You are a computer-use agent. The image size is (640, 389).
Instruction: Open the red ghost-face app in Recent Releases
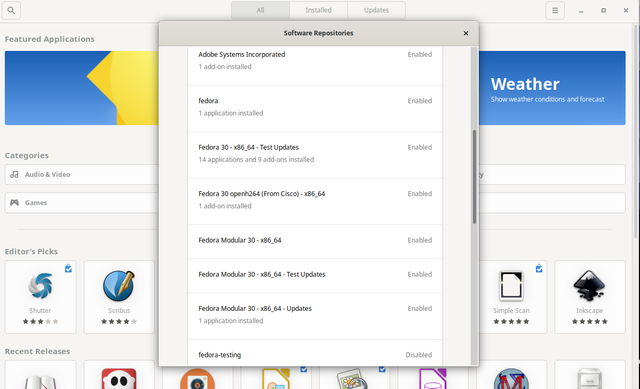(119, 379)
